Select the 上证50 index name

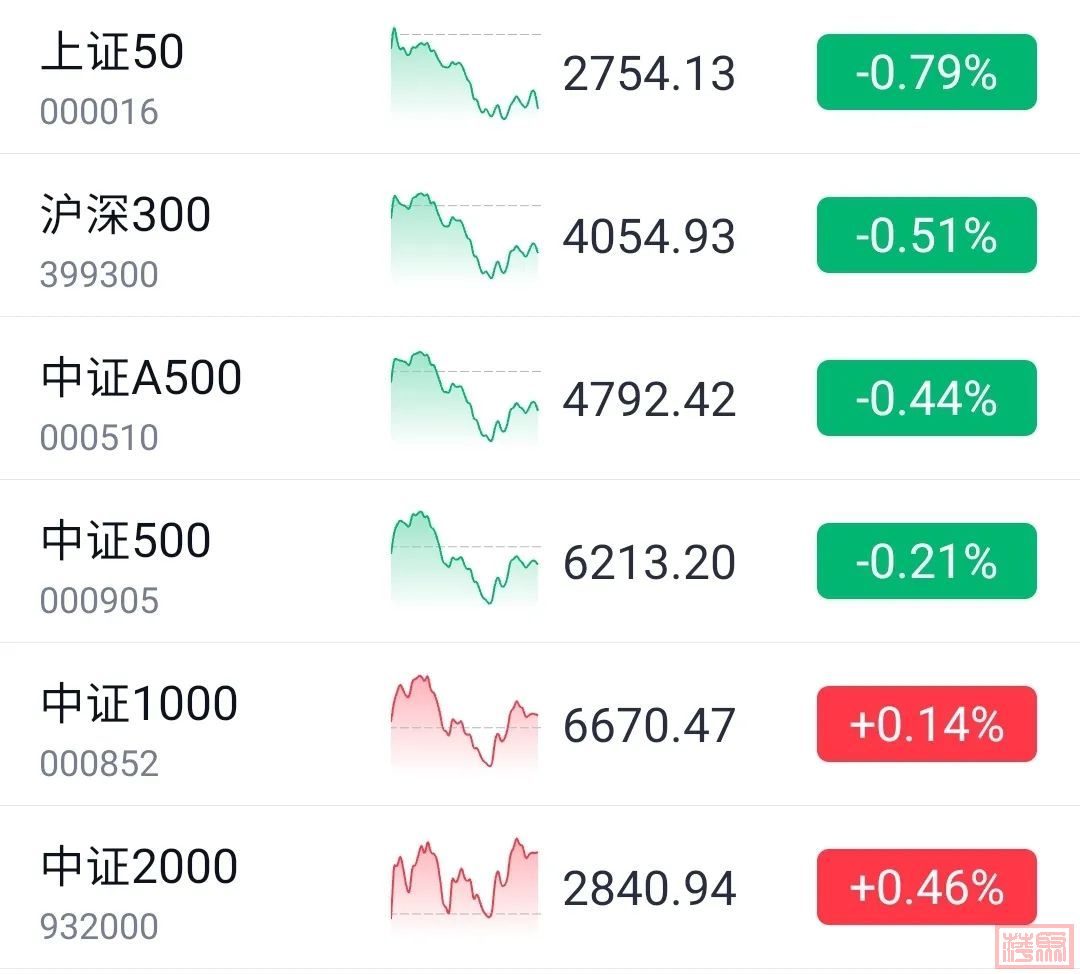112,53
